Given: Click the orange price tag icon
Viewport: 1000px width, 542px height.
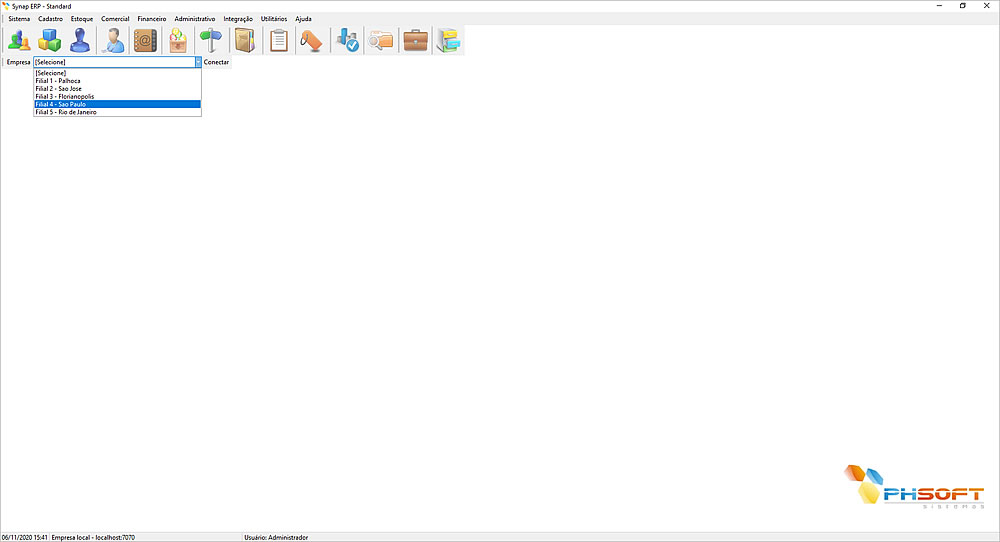Looking at the screenshot, I should [312, 40].
